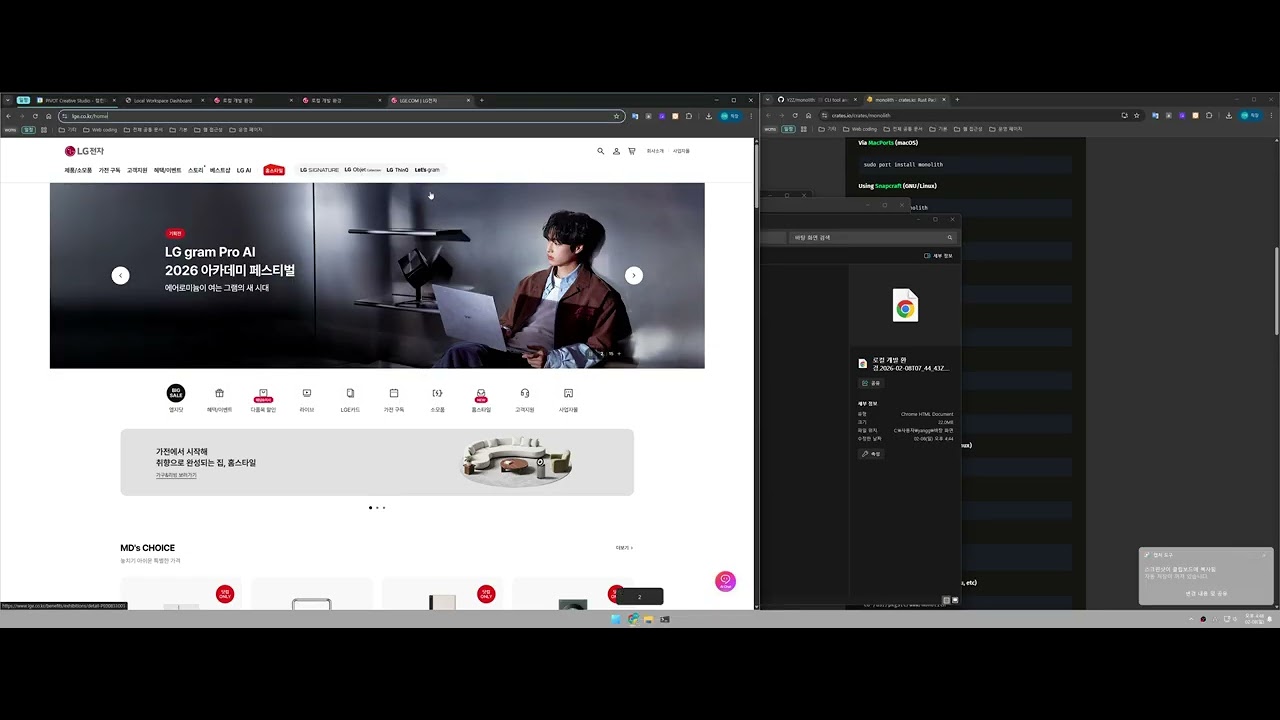Screen dimensions: 1280x720
Task: Click the left browser address bar
Action: click(x=340, y=116)
